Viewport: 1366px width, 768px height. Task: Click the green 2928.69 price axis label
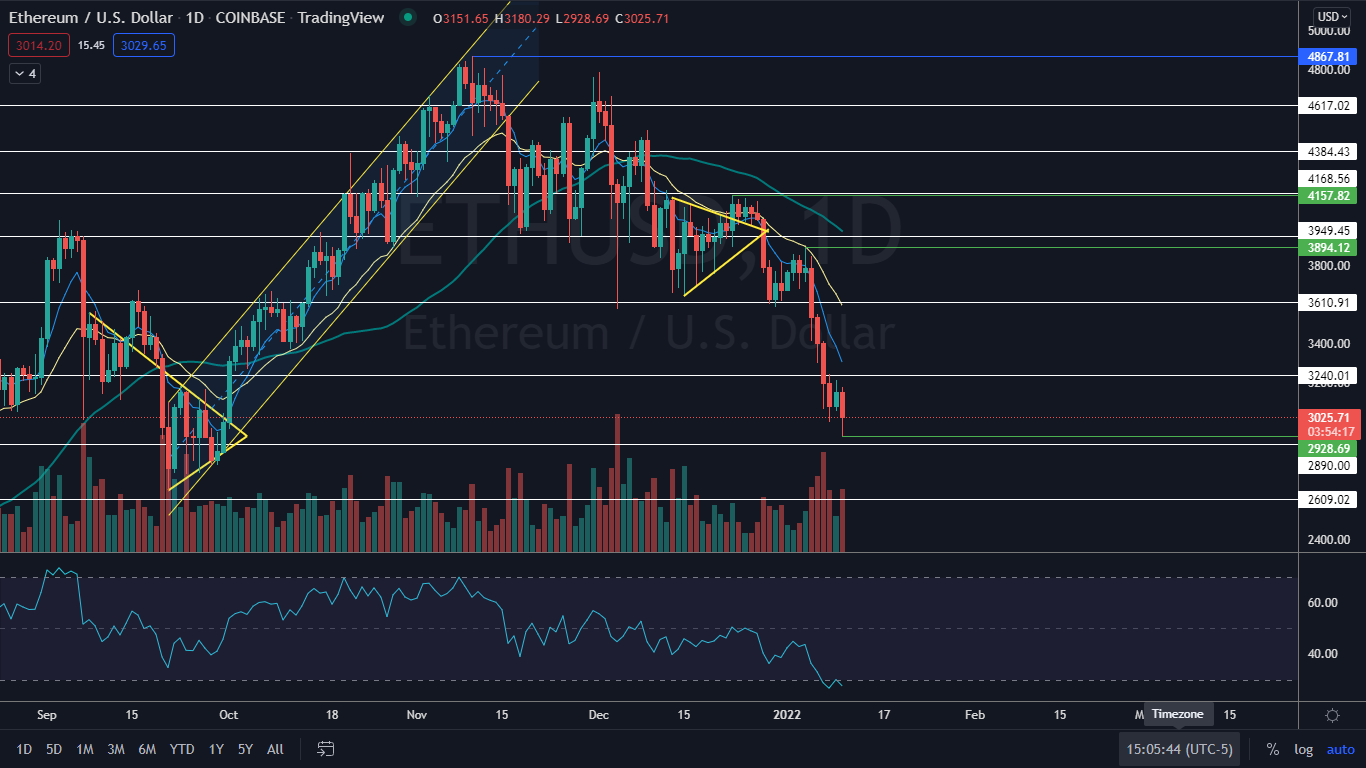point(1327,449)
